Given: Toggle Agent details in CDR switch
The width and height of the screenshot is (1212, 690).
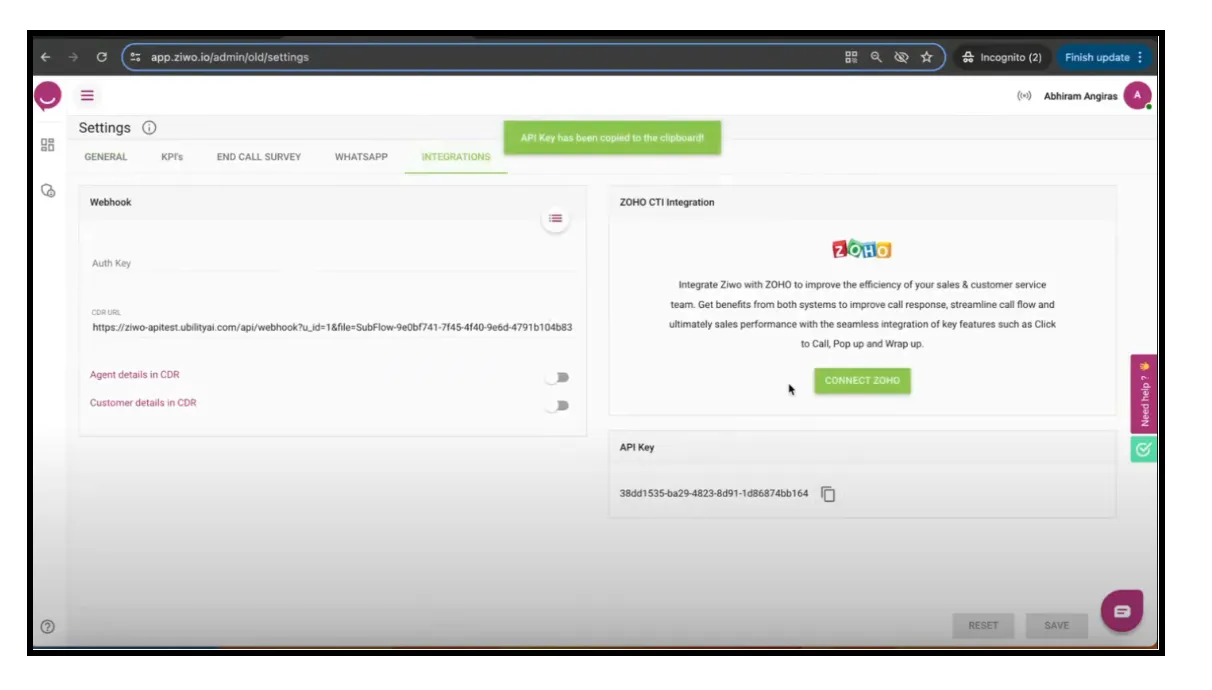Looking at the screenshot, I should click(x=557, y=377).
